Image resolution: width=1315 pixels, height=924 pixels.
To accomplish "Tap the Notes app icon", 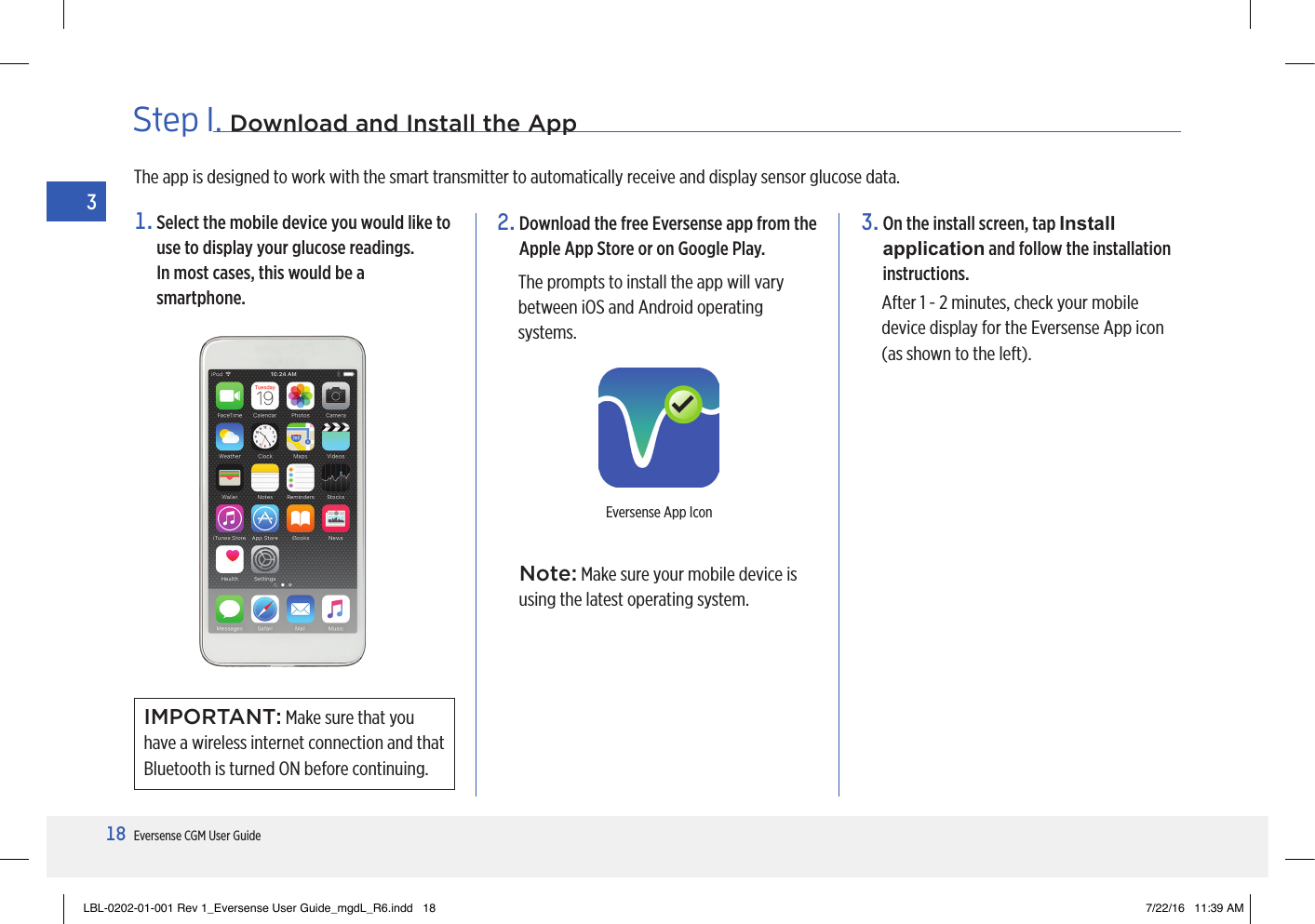I will point(265,477).
